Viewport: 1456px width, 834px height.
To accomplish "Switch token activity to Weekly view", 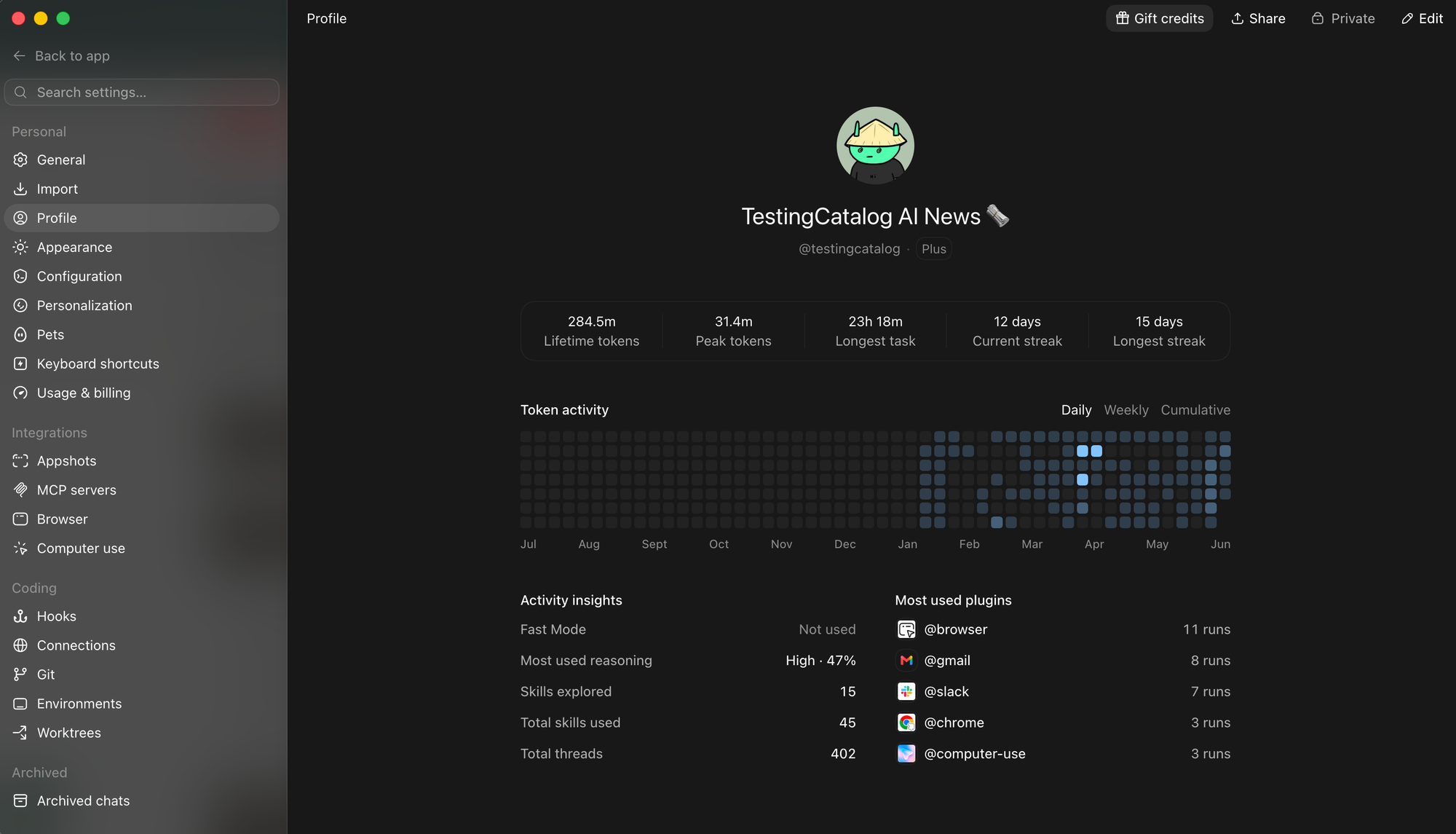I will click(1126, 410).
